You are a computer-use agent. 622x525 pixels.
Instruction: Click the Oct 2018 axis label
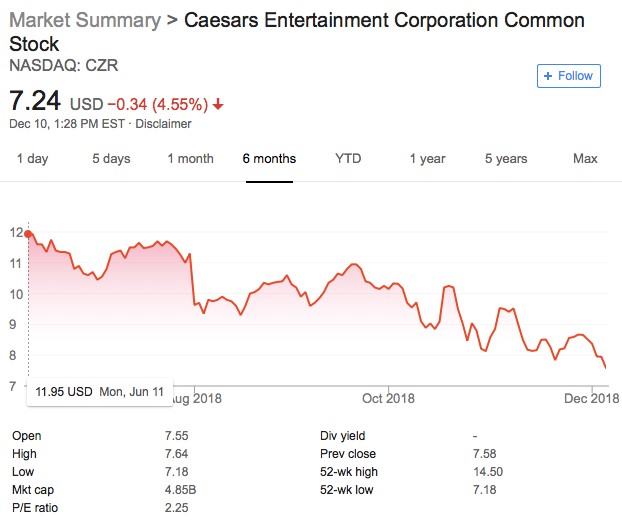coord(388,398)
